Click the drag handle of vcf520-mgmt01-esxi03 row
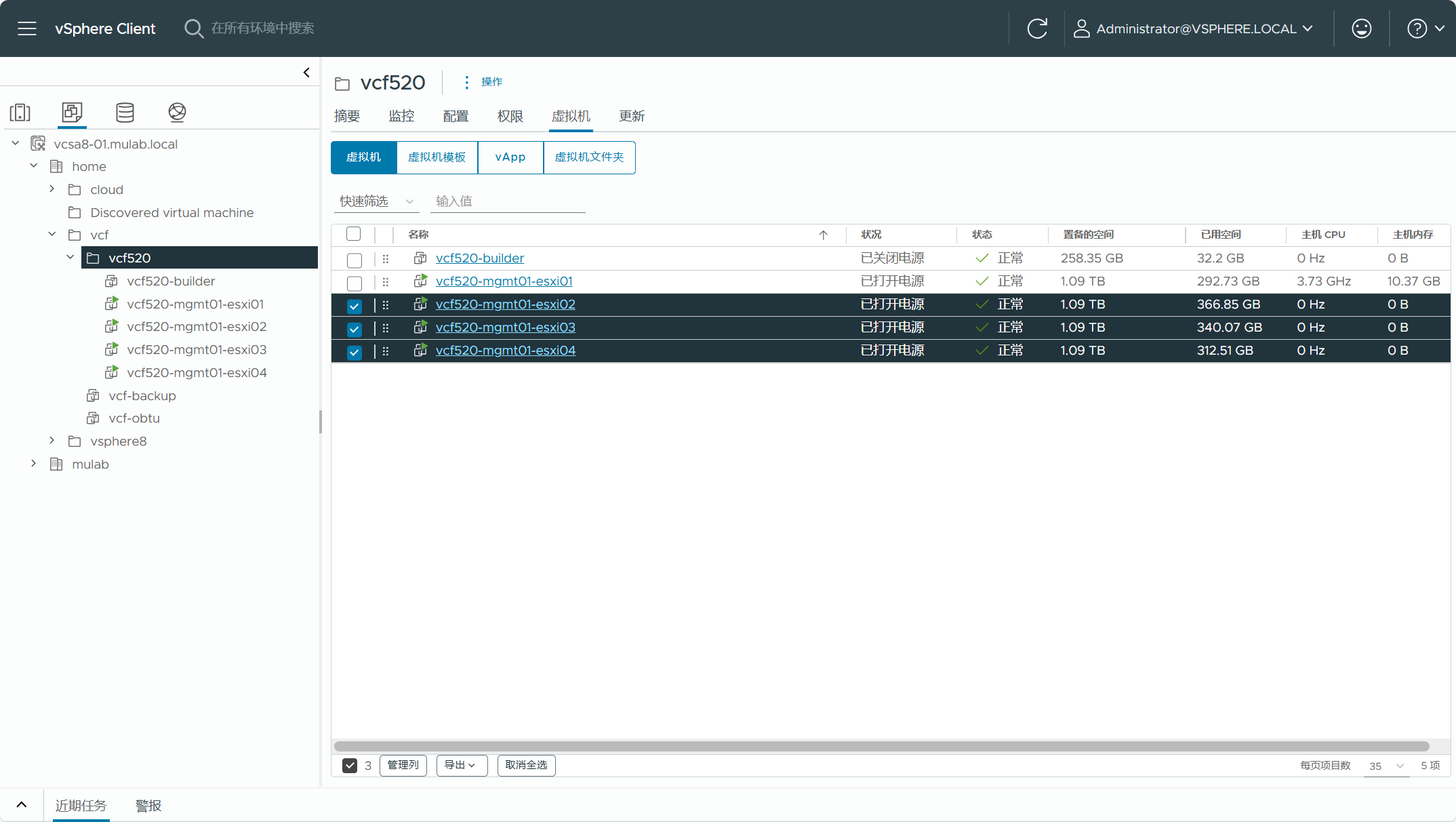The height and width of the screenshot is (822, 1456). coord(386,328)
